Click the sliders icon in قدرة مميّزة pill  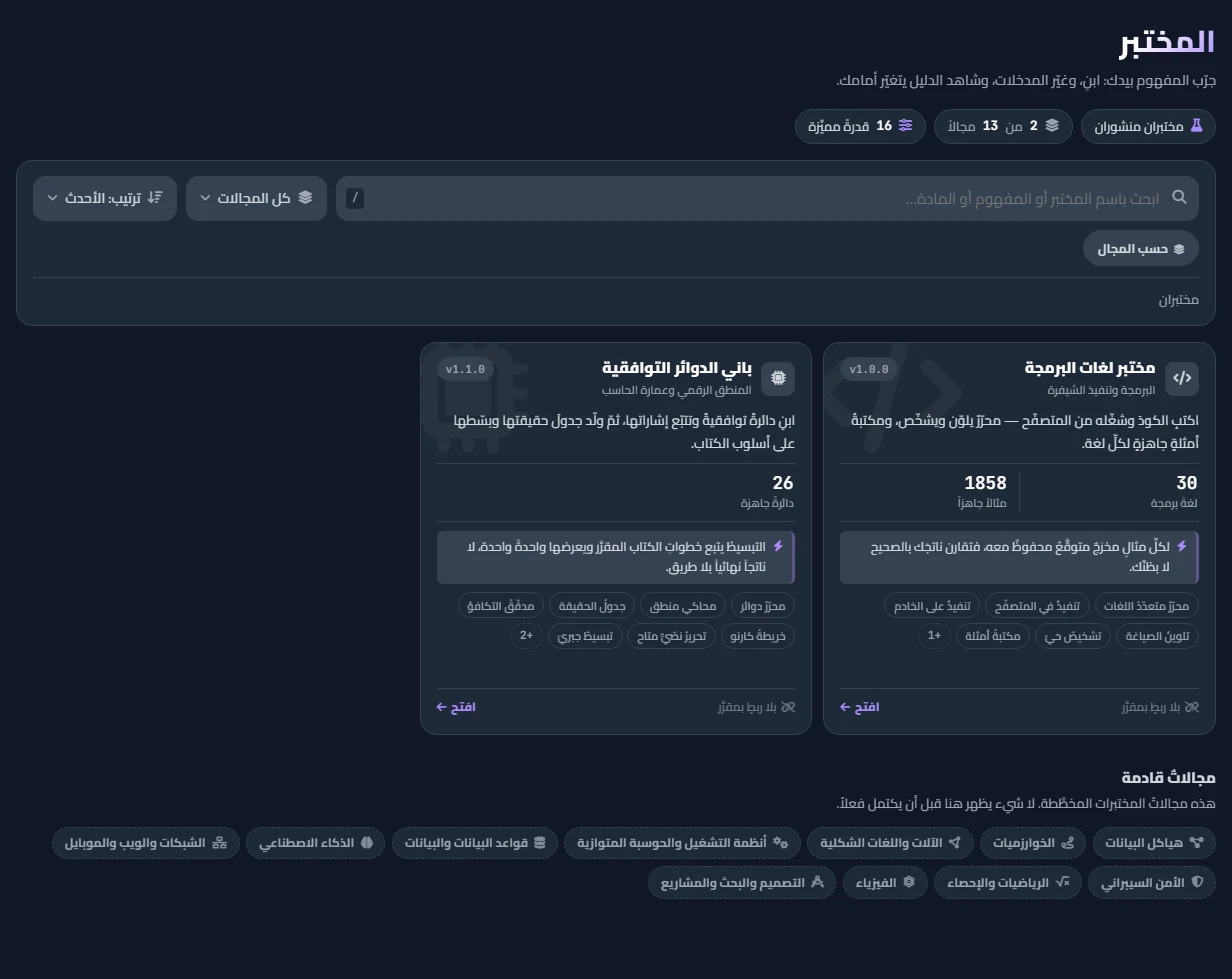(905, 126)
